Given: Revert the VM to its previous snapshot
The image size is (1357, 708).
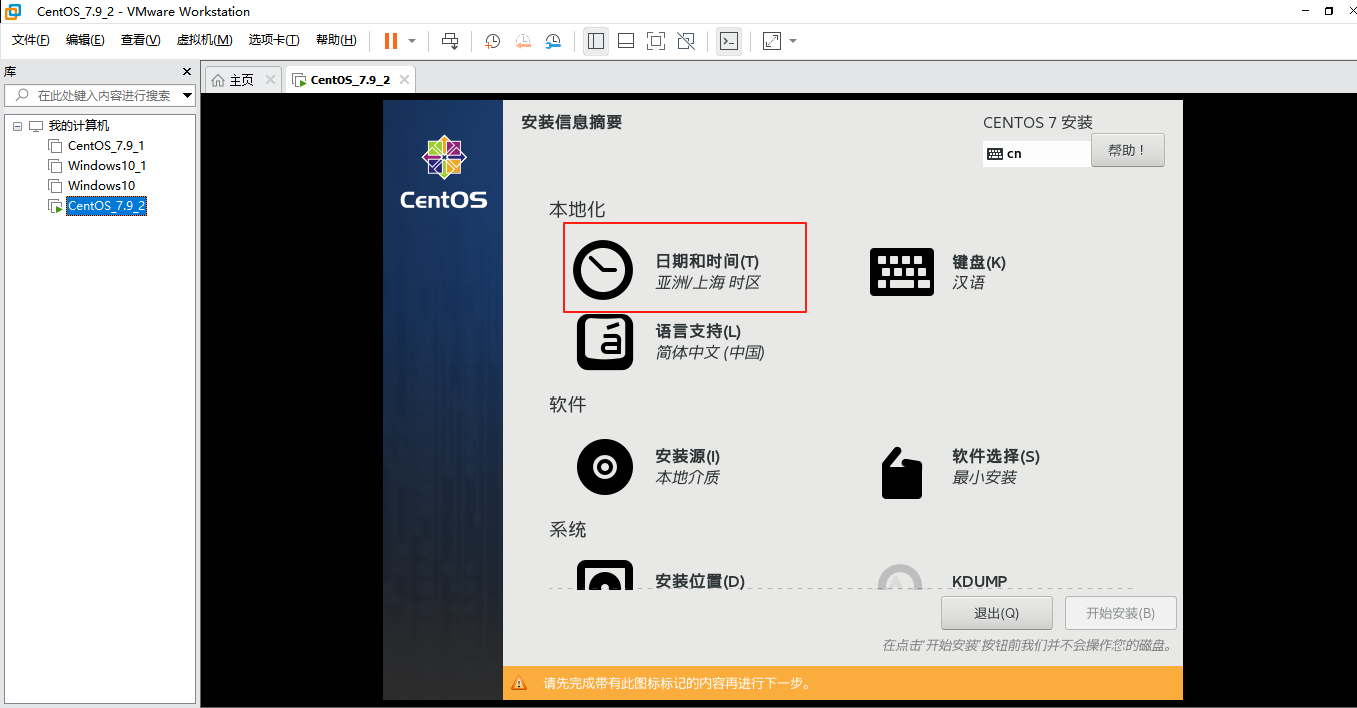Looking at the screenshot, I should click(x=523, y=41).
